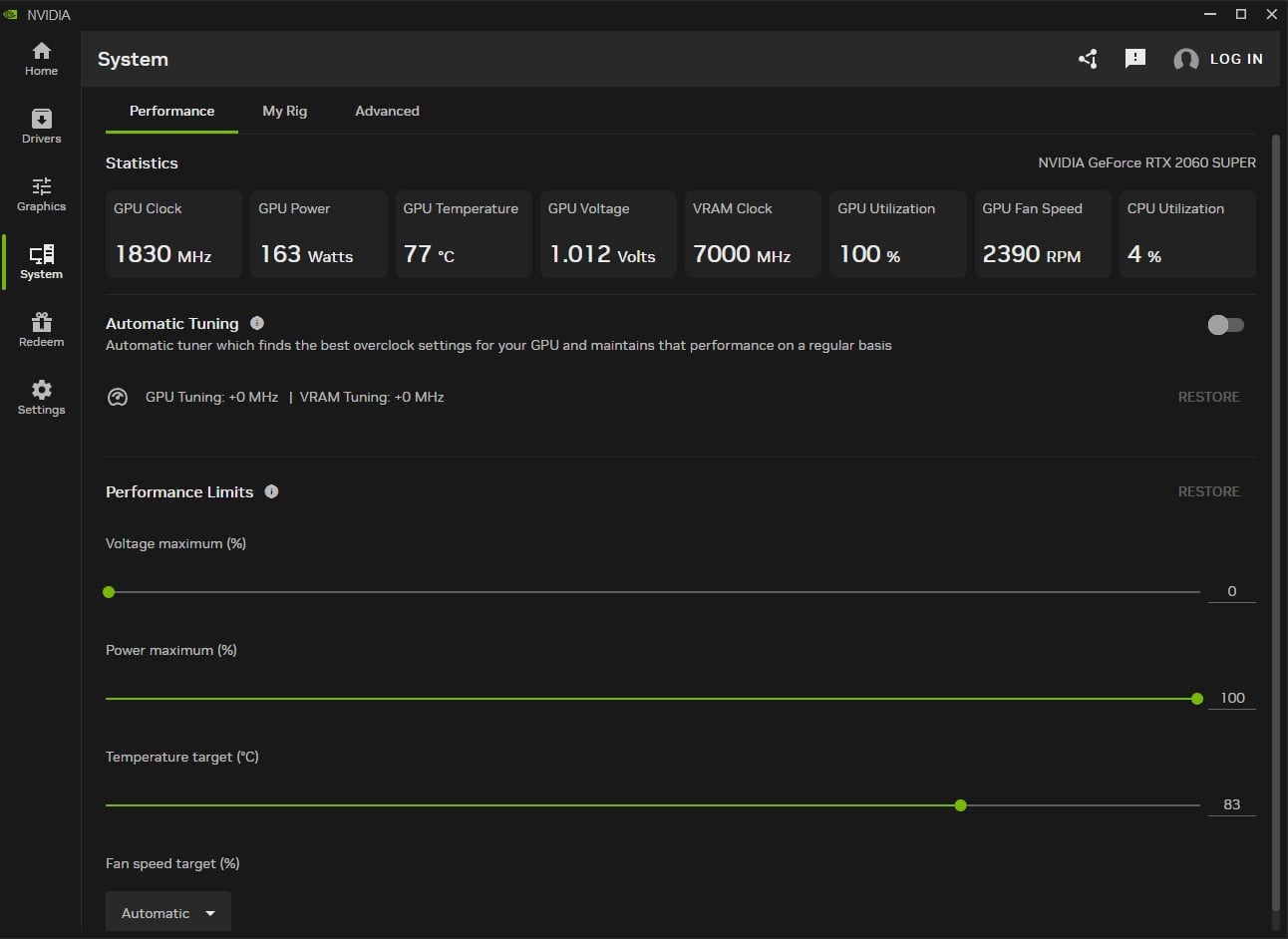Click RESTORE for GPU tuning
The width and height of the screenshot is (1288, 939).
coord(1208,397)
